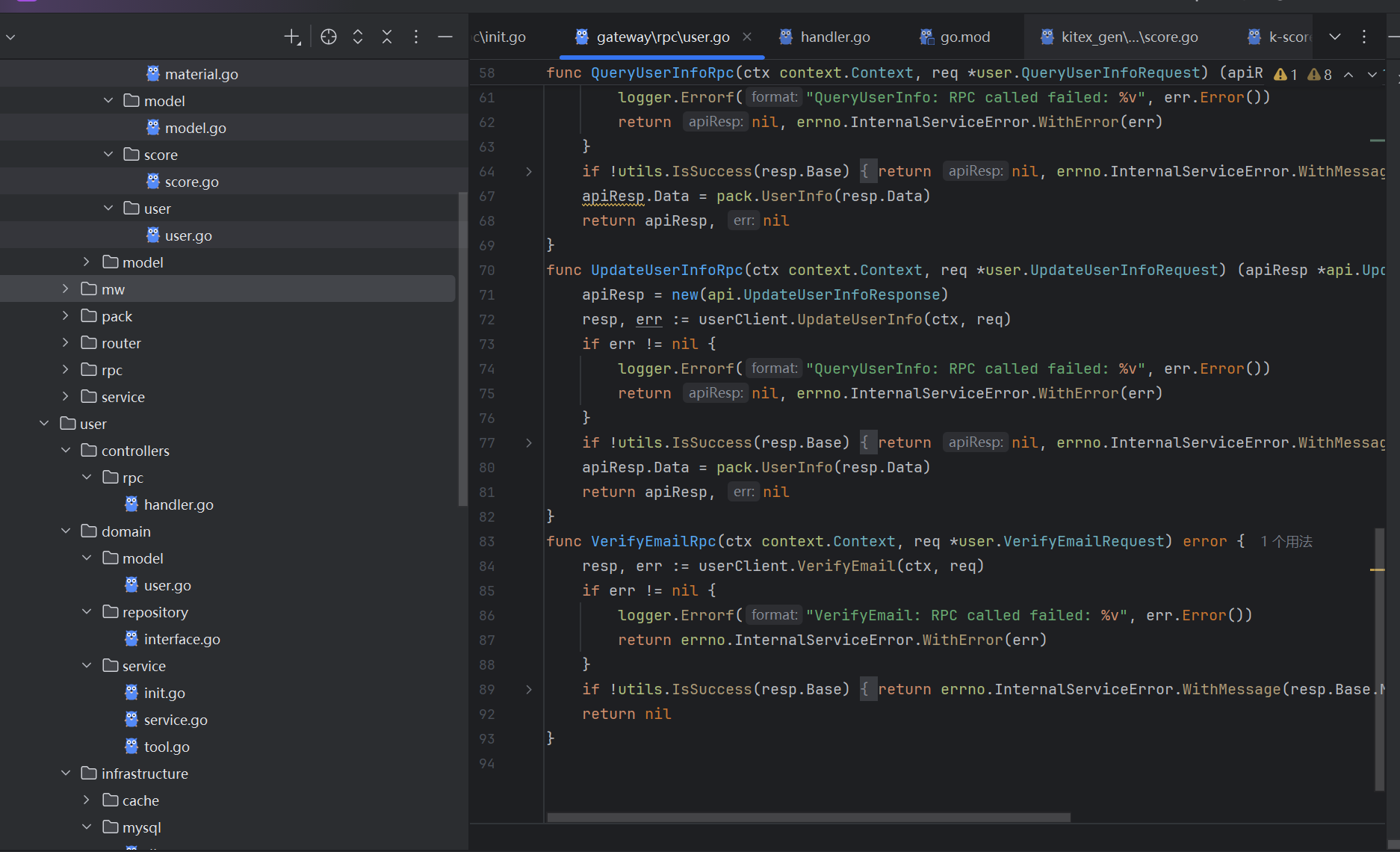Screen dimensions: 1400x852
Task: Expand the router folder
Action: pos(66,343)
